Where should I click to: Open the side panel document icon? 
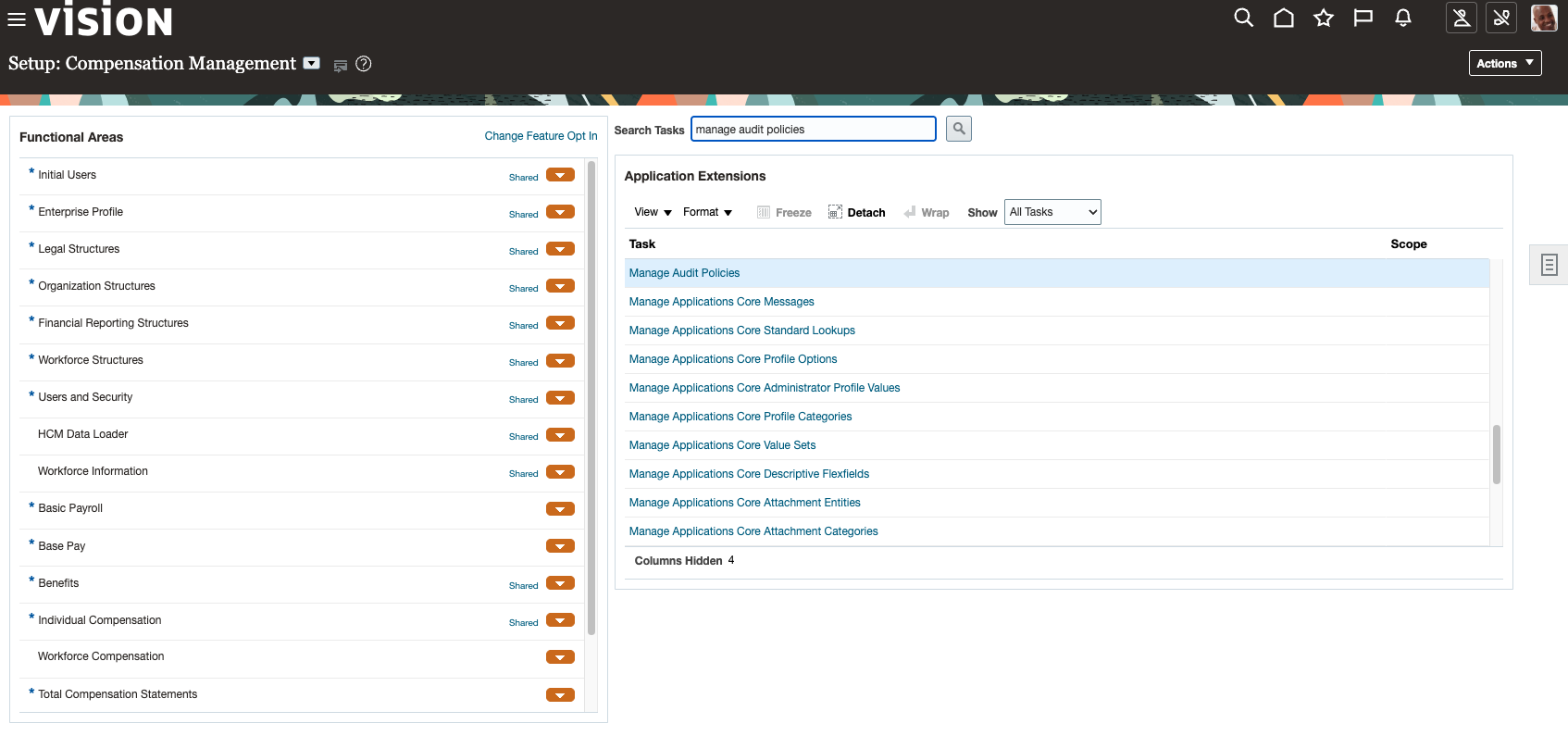(x=1549, y=265)
